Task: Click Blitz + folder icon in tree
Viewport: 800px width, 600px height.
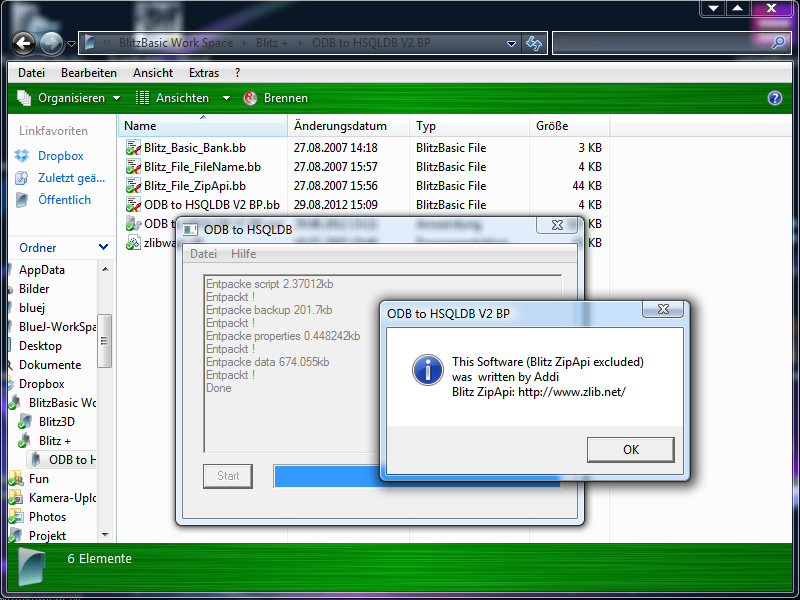Action: (x=24, y=440)
